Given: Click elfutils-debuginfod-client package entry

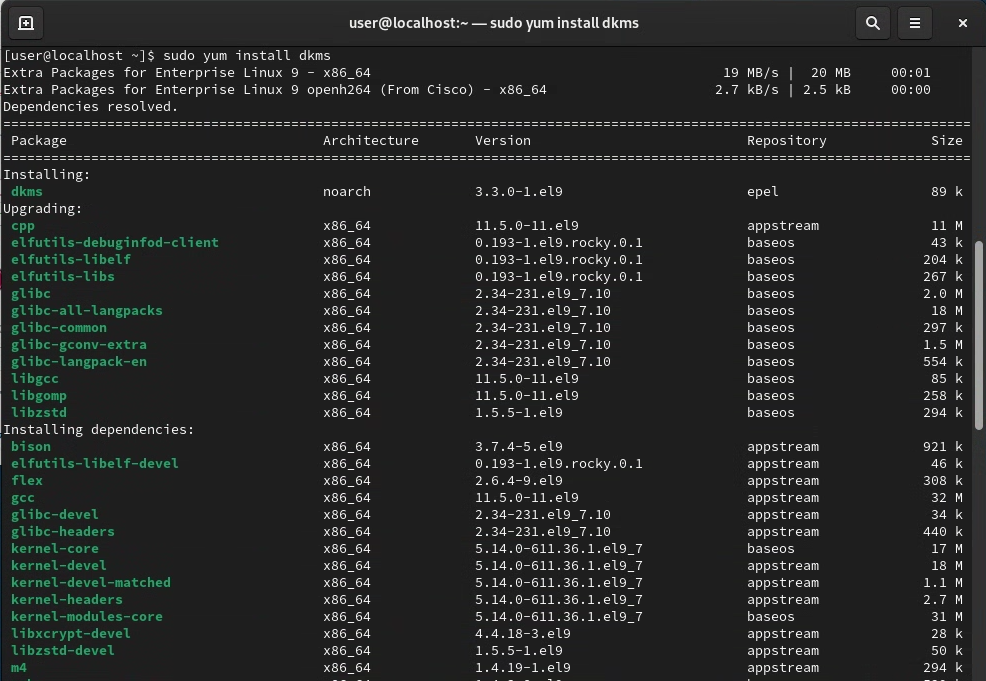Looking at the screenshot, I should tap(114, 243).
